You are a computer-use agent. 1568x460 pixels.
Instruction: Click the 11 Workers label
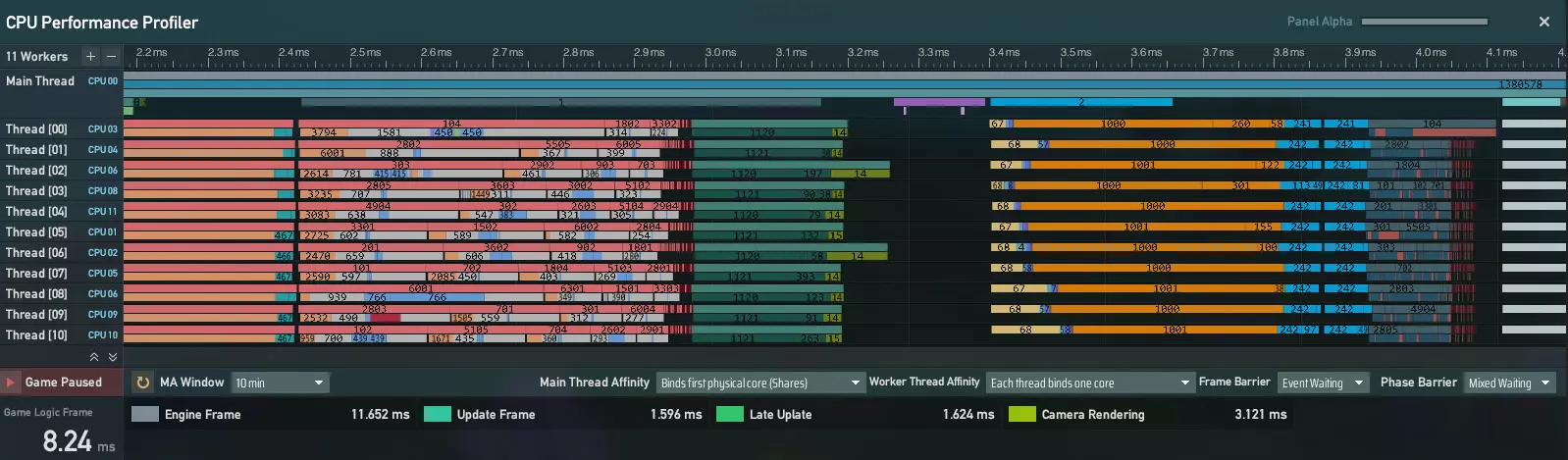[36, 56]
